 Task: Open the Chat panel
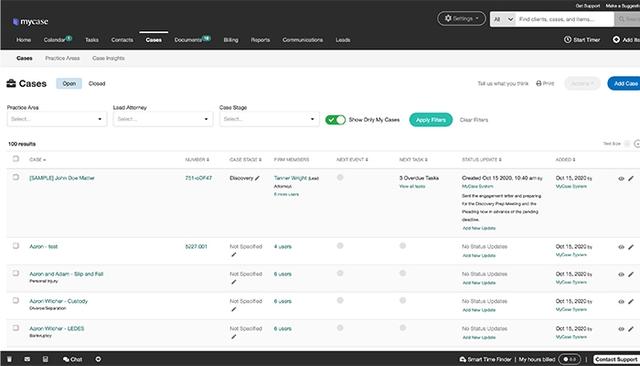[73, 359]
